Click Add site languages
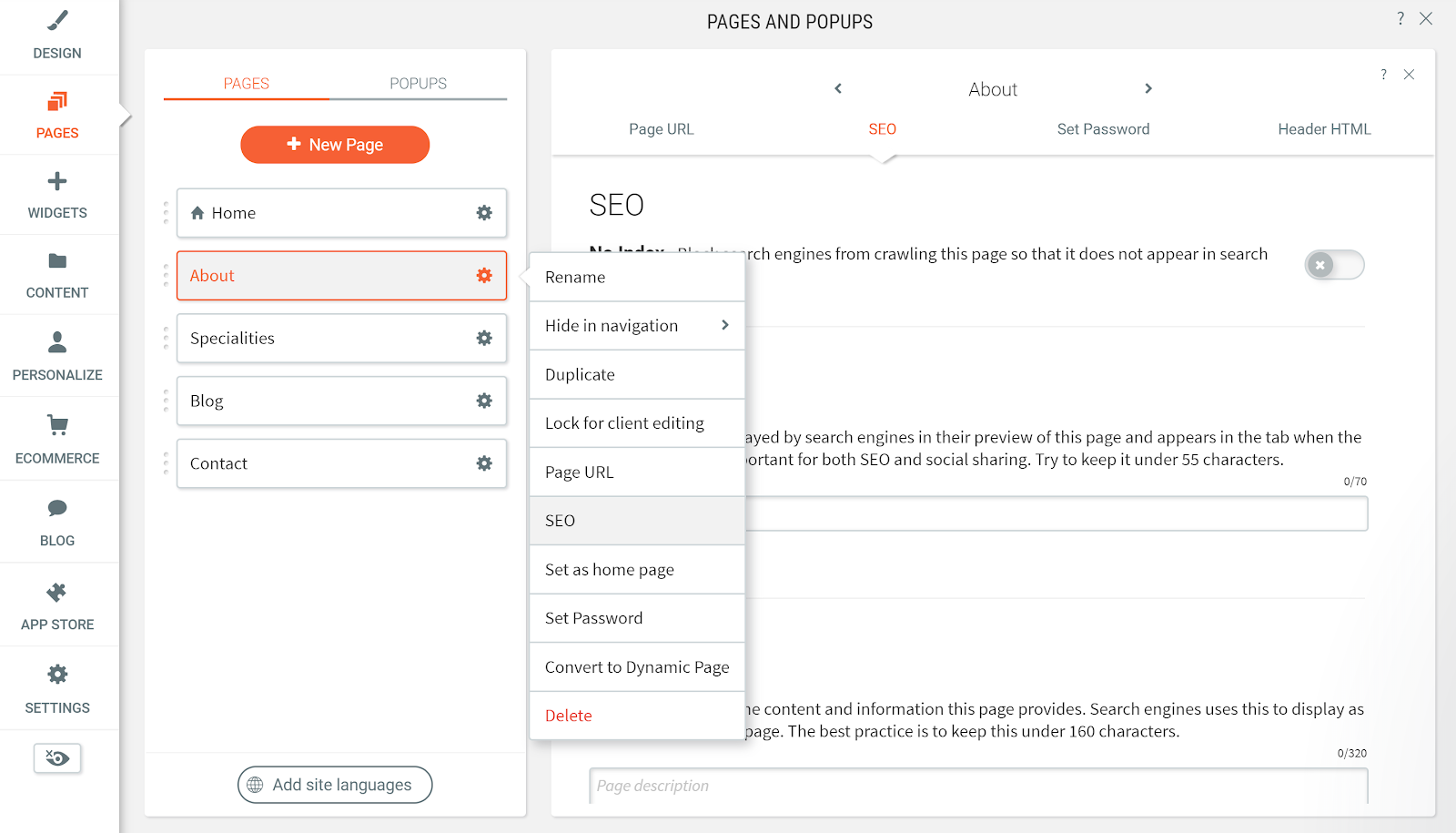 [x=335, y=784]
